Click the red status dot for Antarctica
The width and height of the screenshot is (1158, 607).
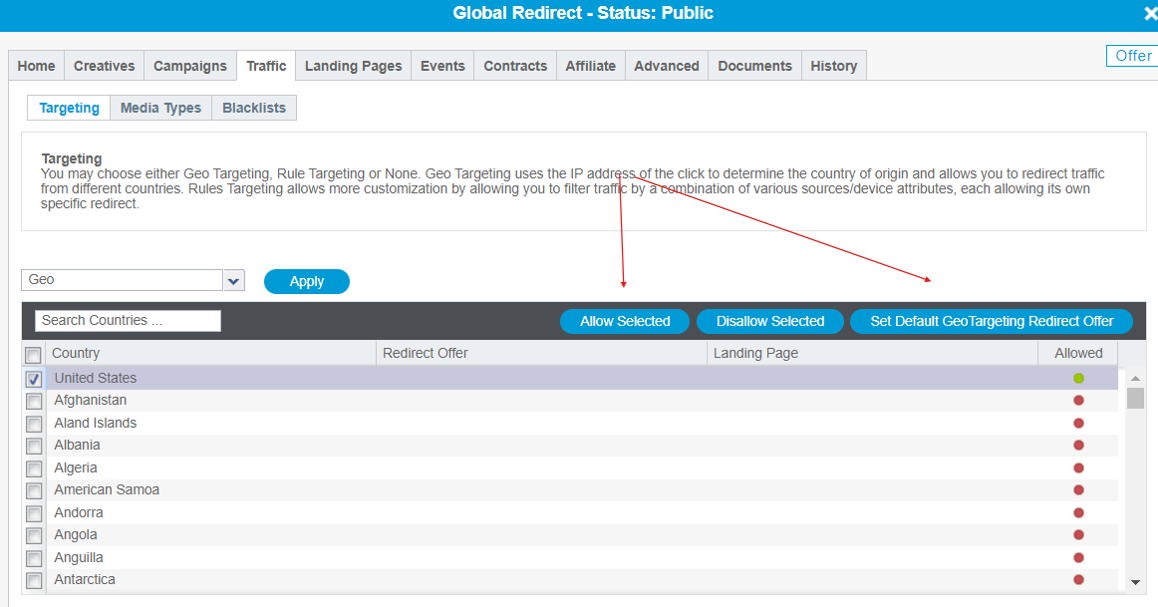point(1078,580)
